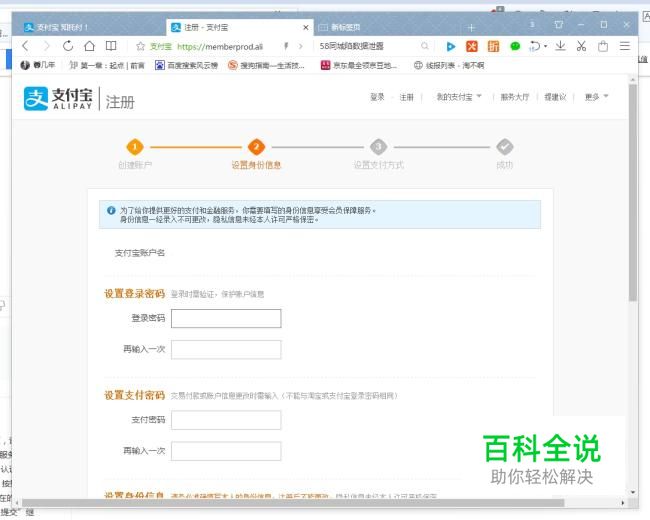The image size is (650, 520).
Task: Open the orange discount extension icon
Action: [x=493, y=46]
